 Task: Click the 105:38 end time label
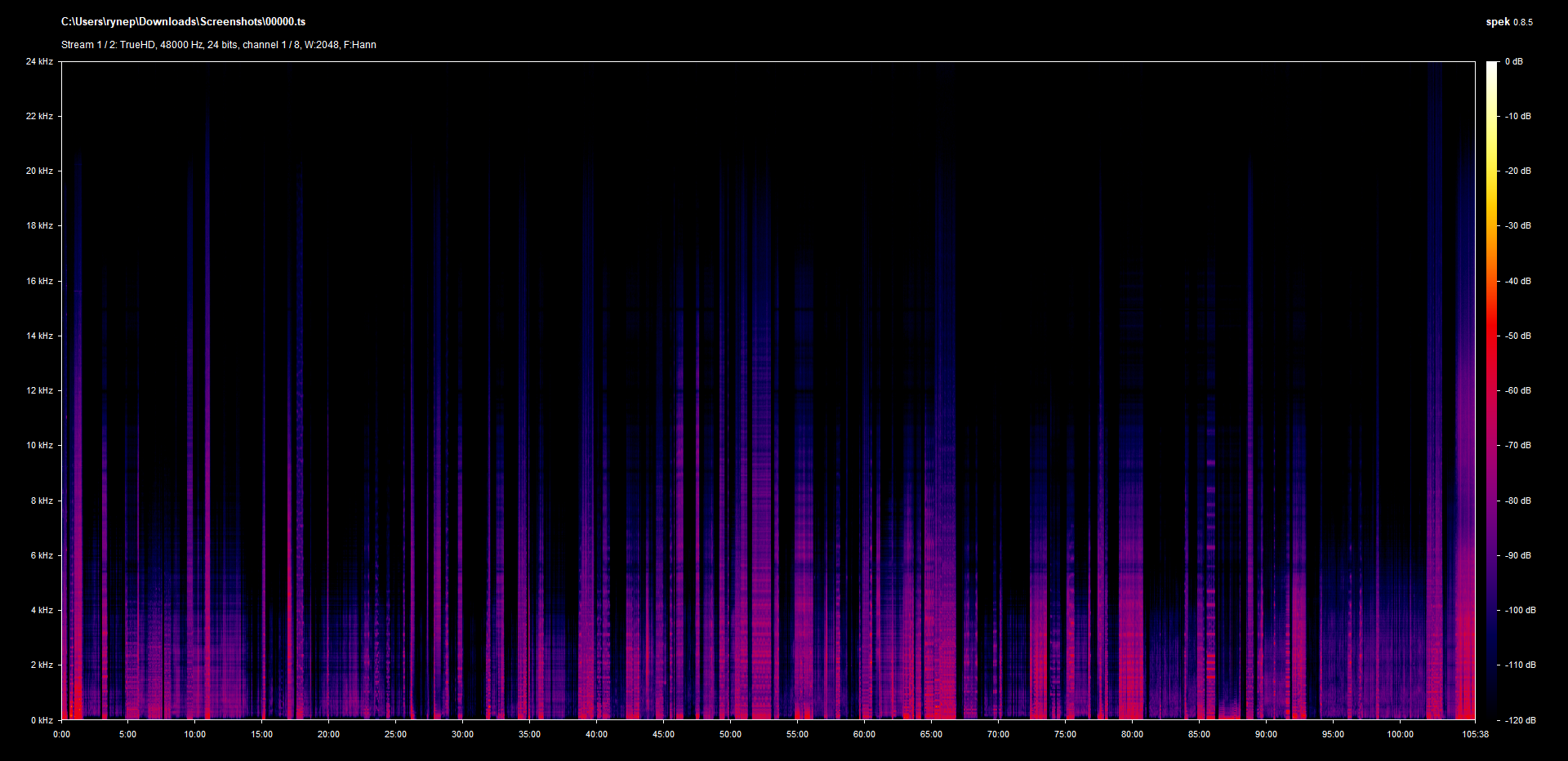[x=1475, y=735]
